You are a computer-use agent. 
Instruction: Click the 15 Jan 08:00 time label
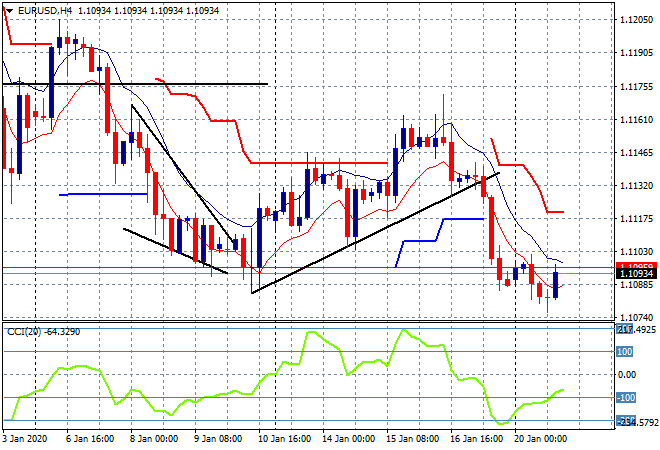(x=412, y=439)
